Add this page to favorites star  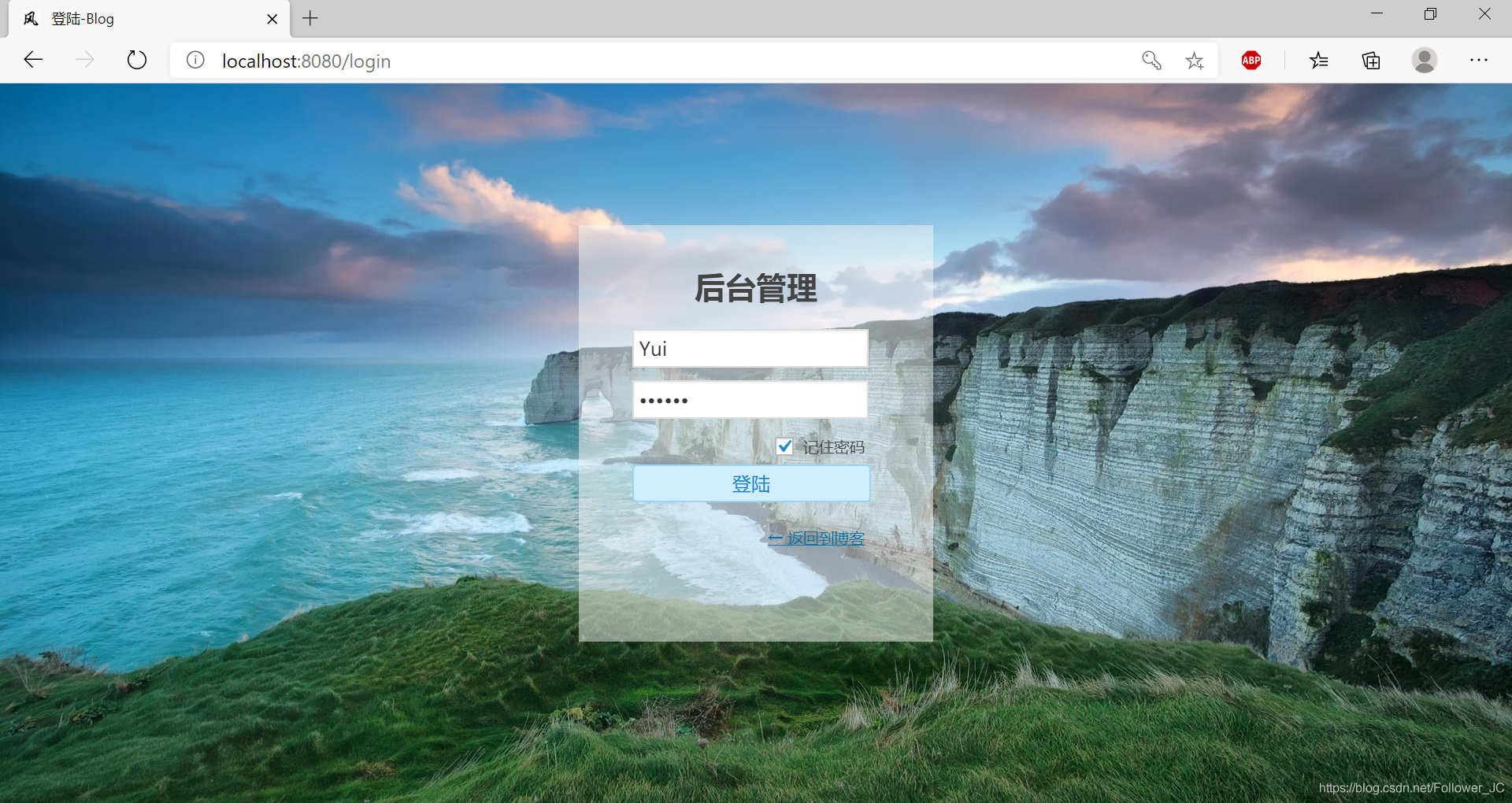[x=1195, y=61]
